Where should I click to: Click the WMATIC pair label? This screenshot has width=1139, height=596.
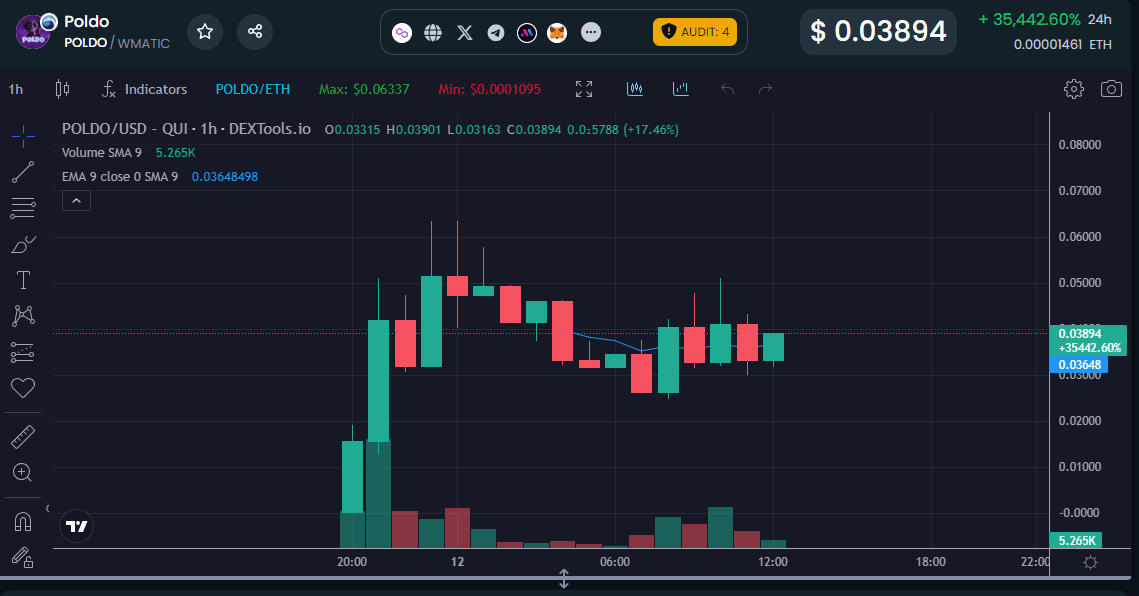(144, 44)
